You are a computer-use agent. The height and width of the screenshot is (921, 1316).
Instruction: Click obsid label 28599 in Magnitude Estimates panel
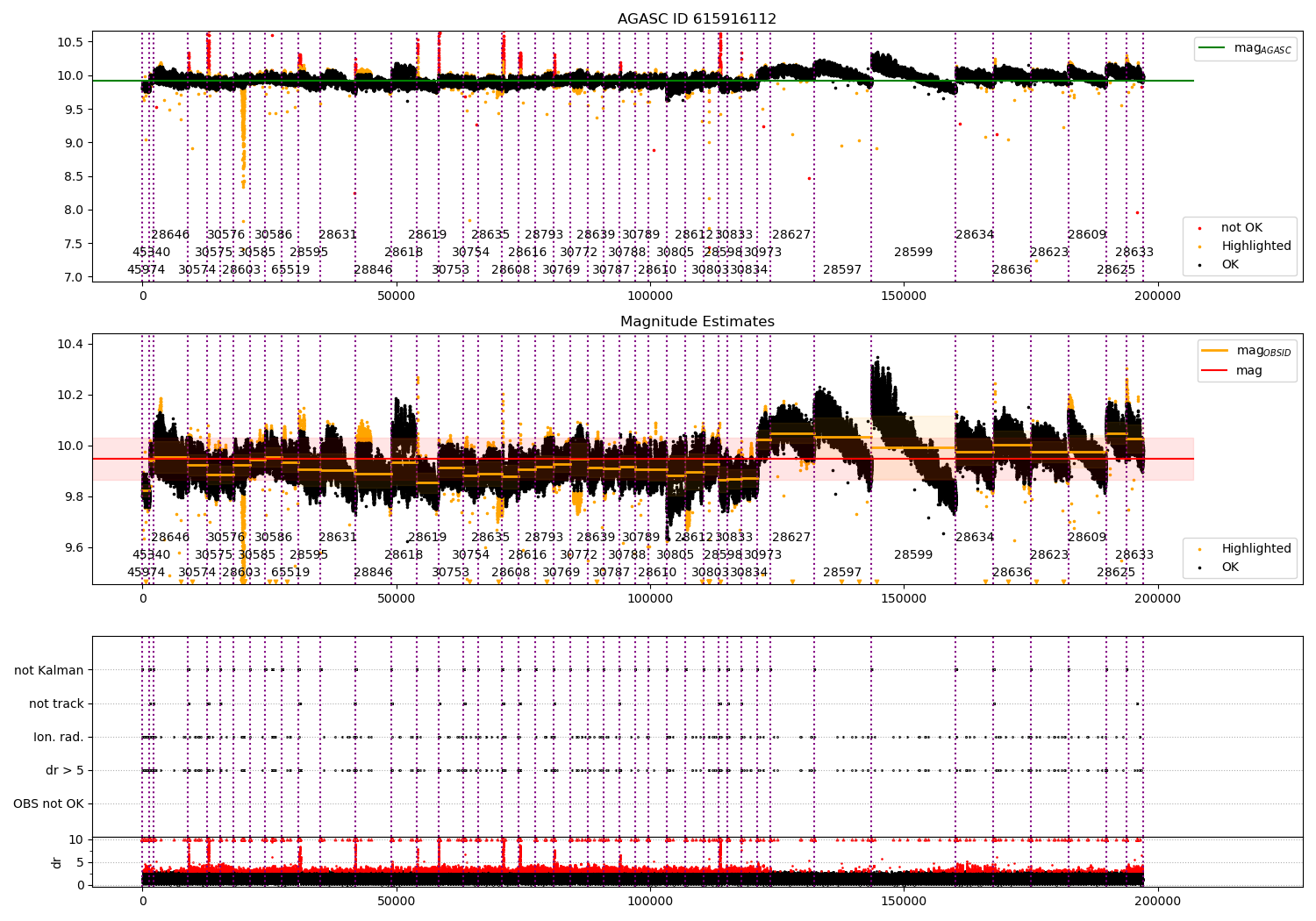click(x=913, y=555)
